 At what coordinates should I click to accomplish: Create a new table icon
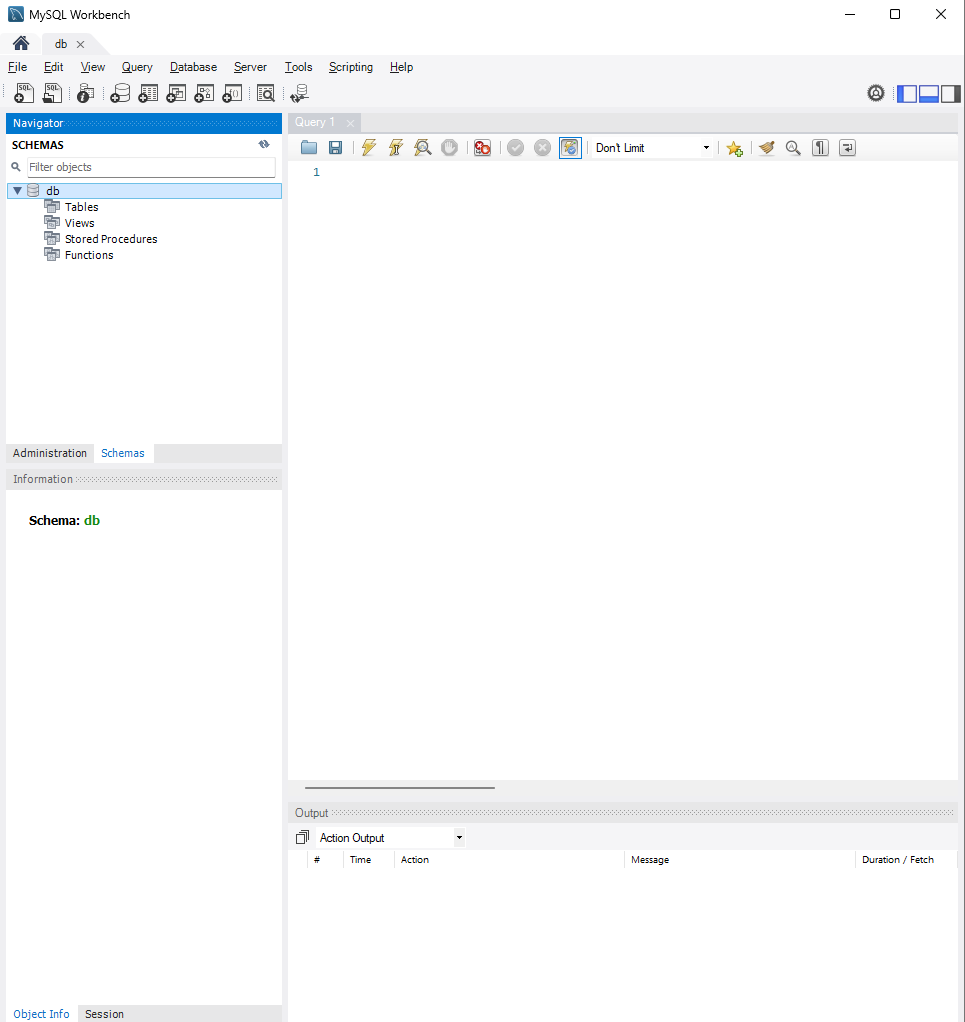pos(148,93)
